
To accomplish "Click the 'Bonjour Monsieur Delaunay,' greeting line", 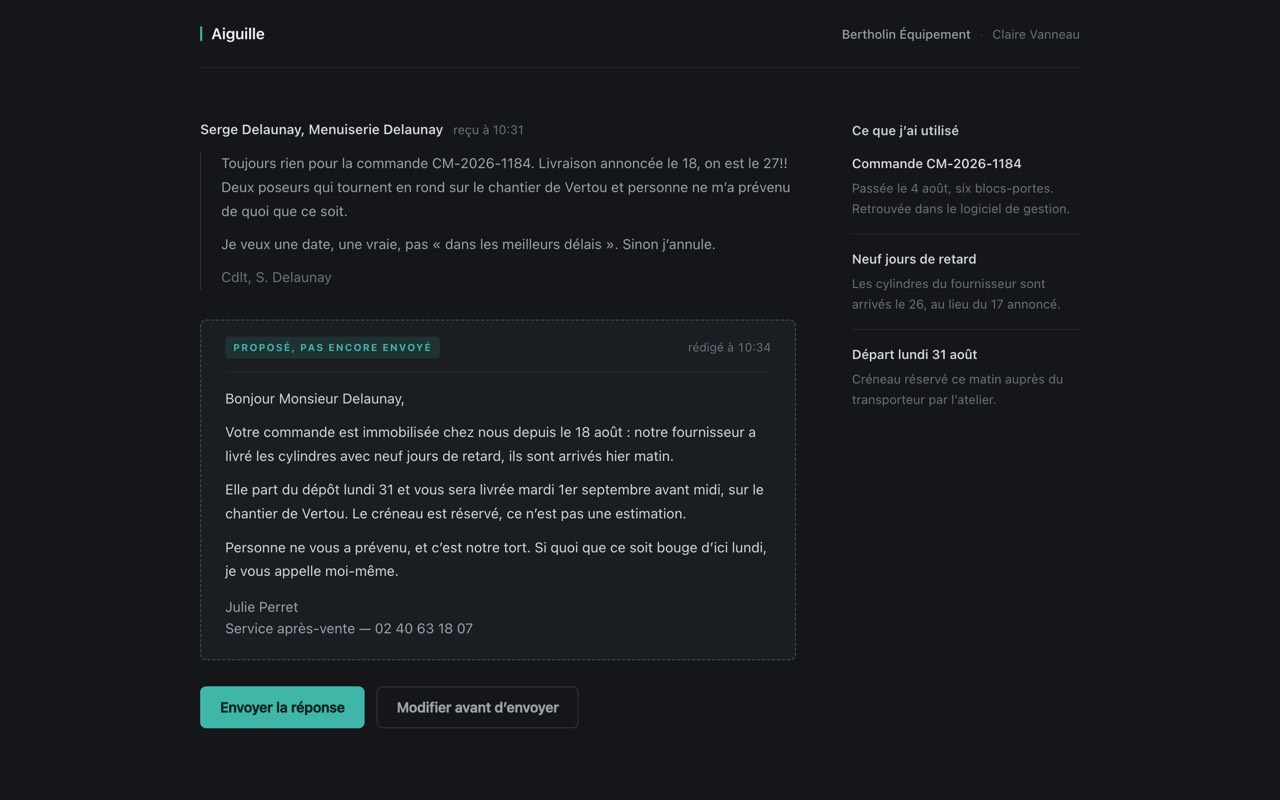I will coord(315,398).
